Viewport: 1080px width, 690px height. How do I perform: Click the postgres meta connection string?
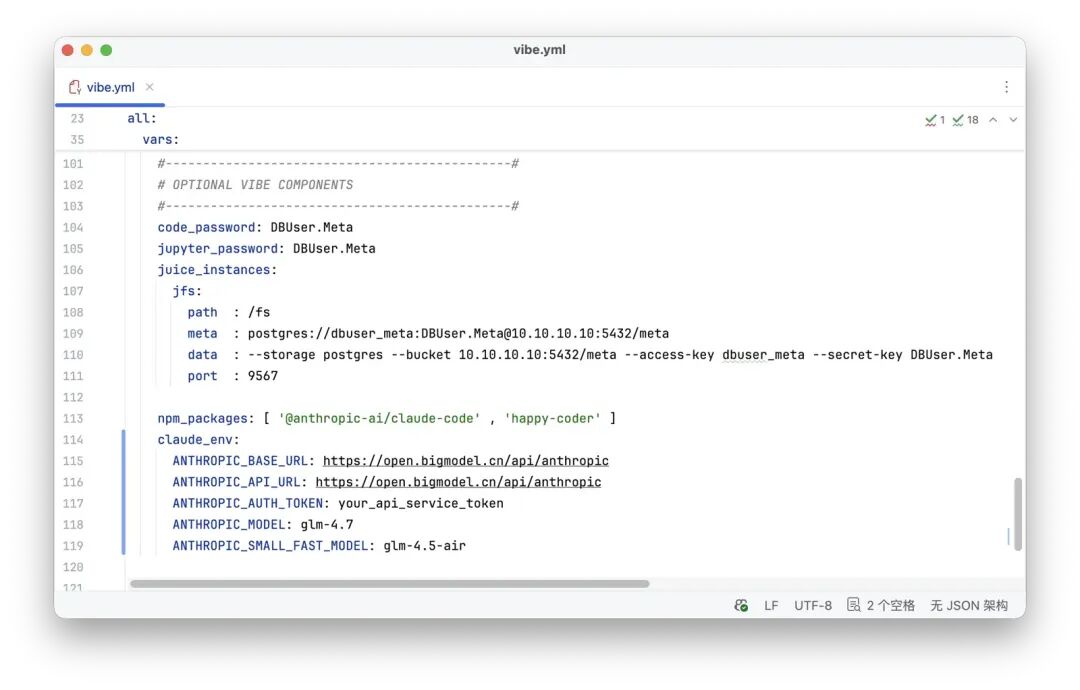(458, 334)
